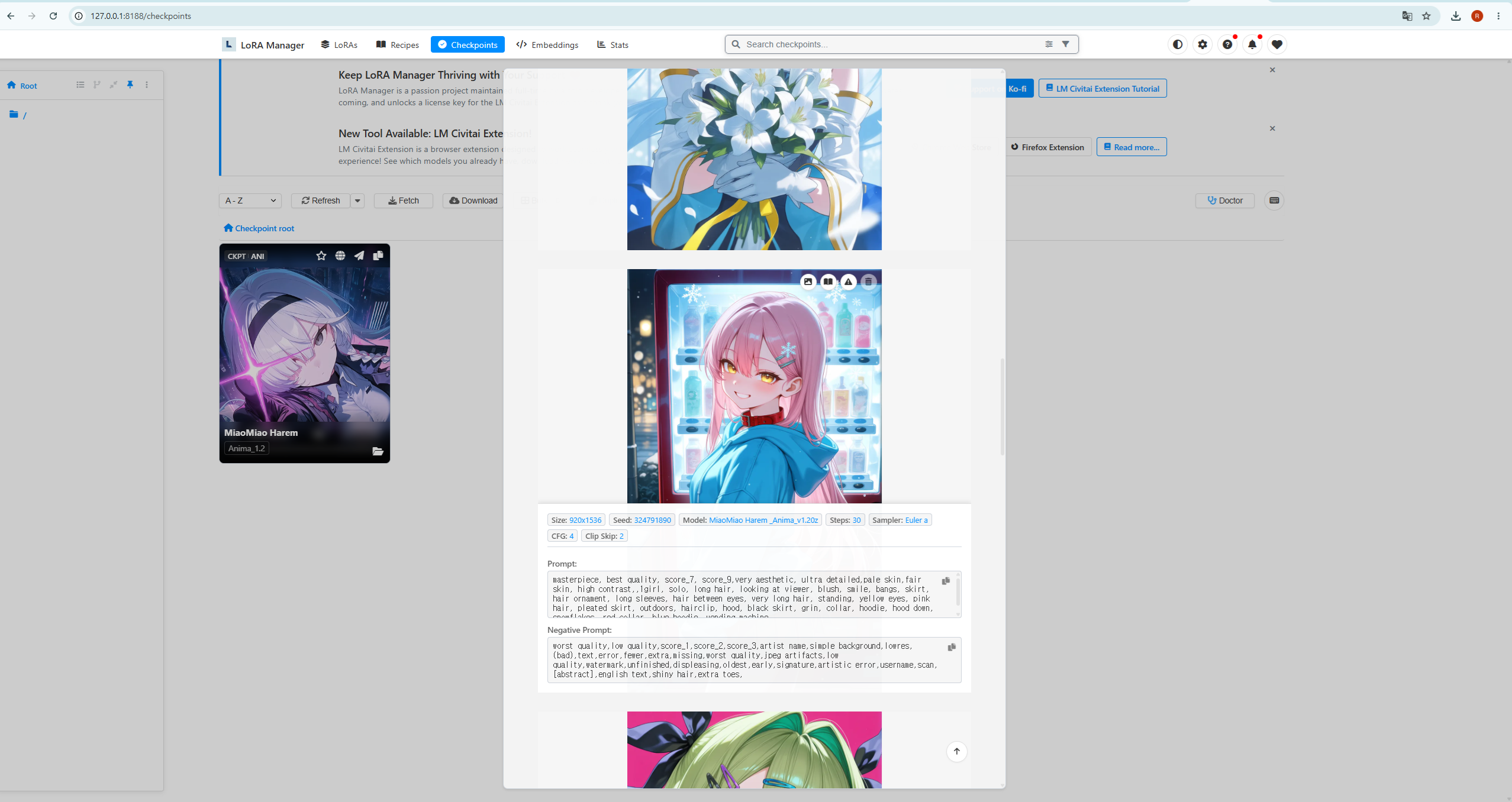Switch the sidebar to list view
The image size is (1512, 802).
80,85
